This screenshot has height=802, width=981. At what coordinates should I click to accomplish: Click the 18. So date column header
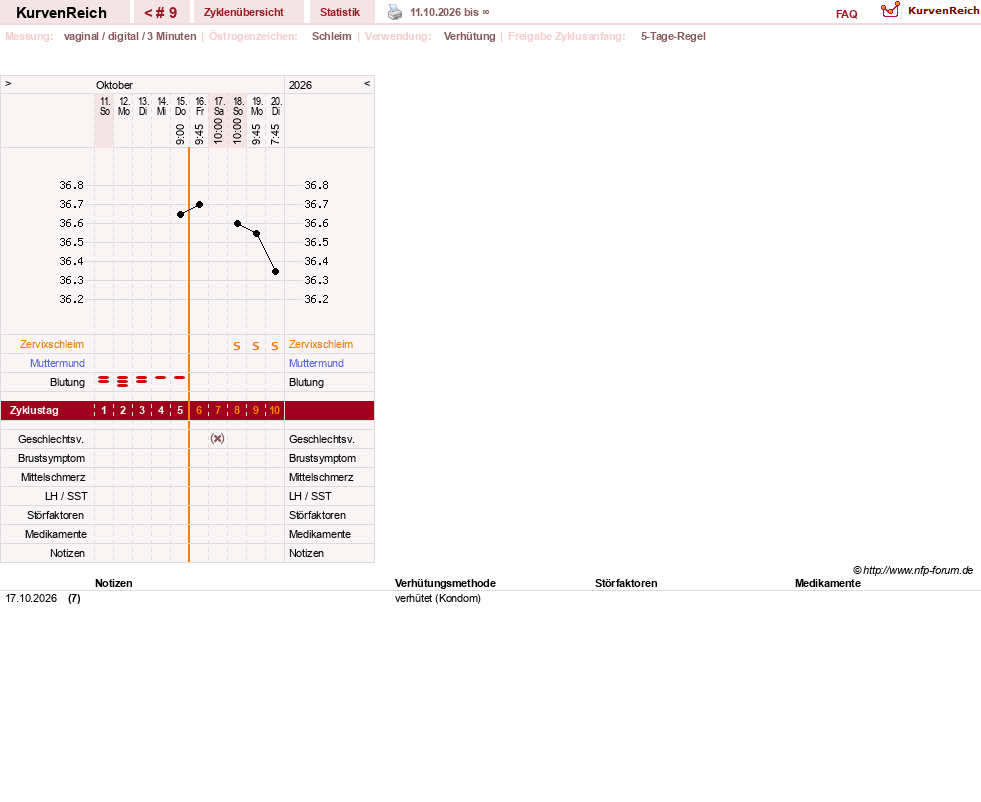tap(238, 106)
